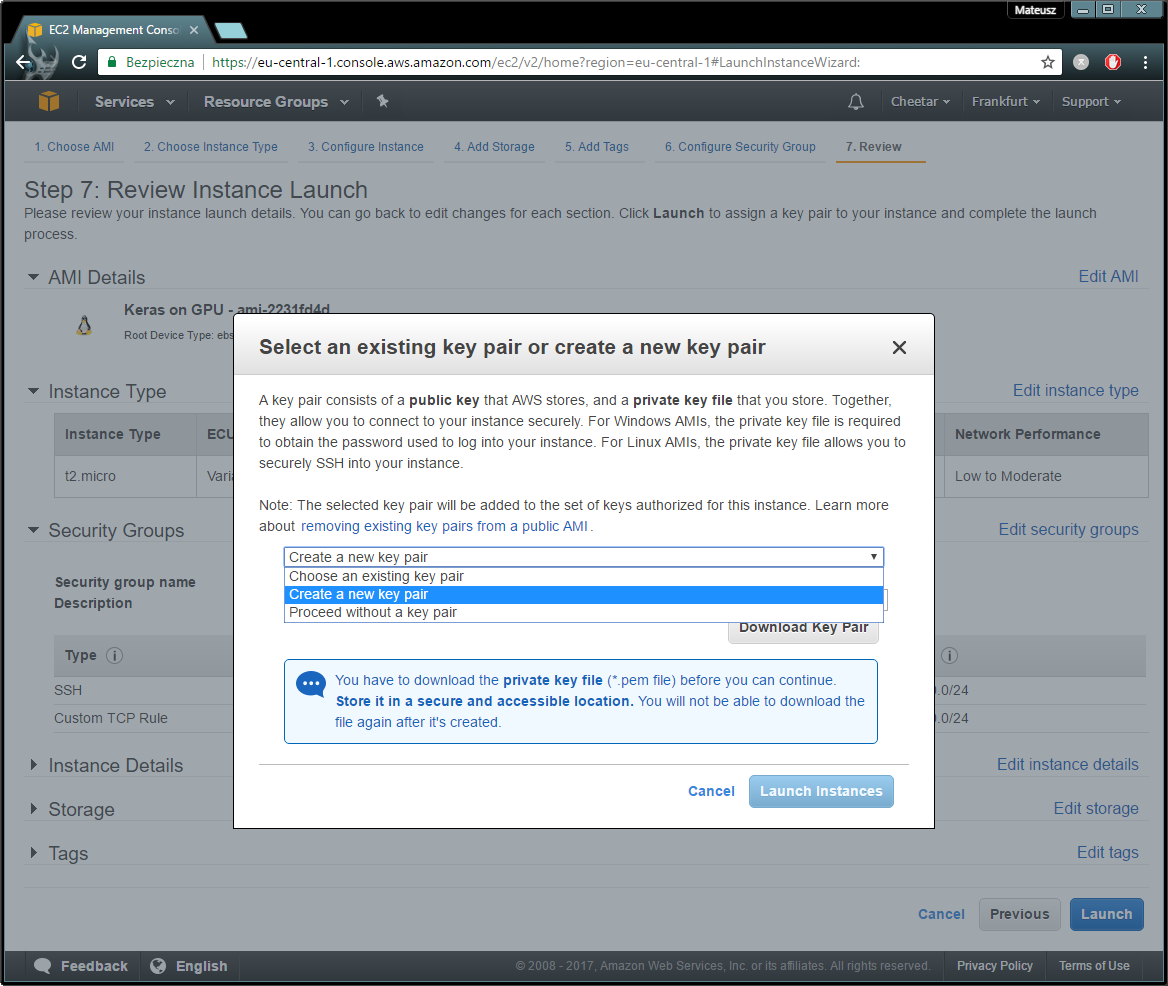Close the key pair dialog with X

pyautogui.click(x=899, y=348)
